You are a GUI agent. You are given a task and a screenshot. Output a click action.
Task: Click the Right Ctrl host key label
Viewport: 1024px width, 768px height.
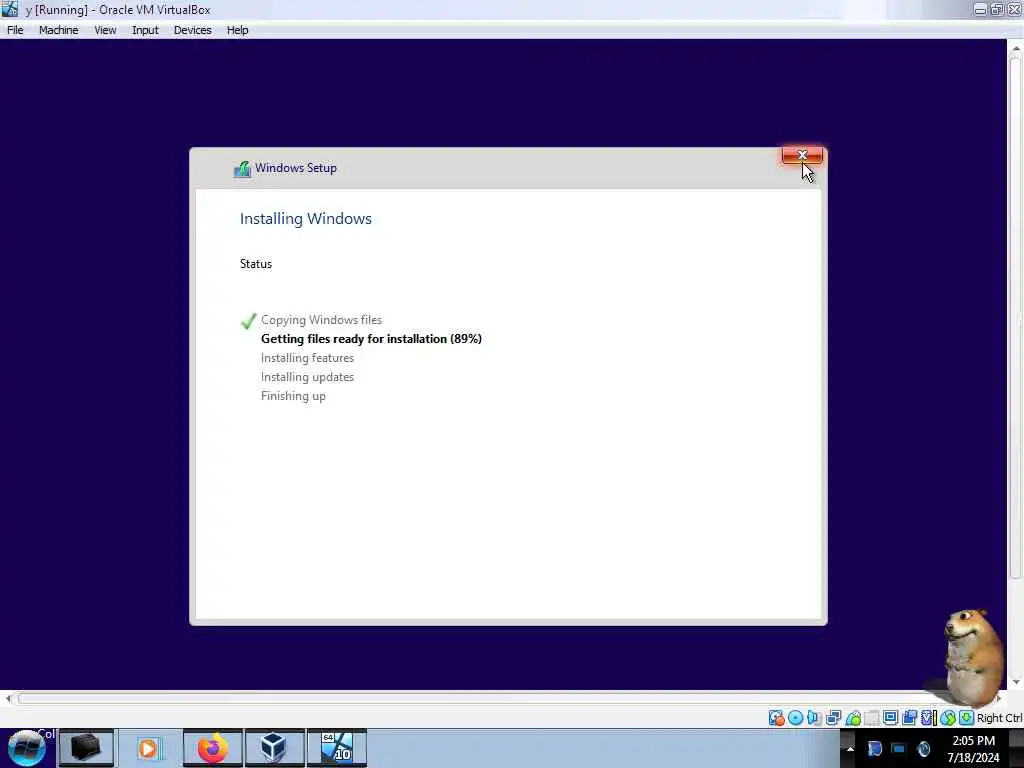[x=999, y=718]
